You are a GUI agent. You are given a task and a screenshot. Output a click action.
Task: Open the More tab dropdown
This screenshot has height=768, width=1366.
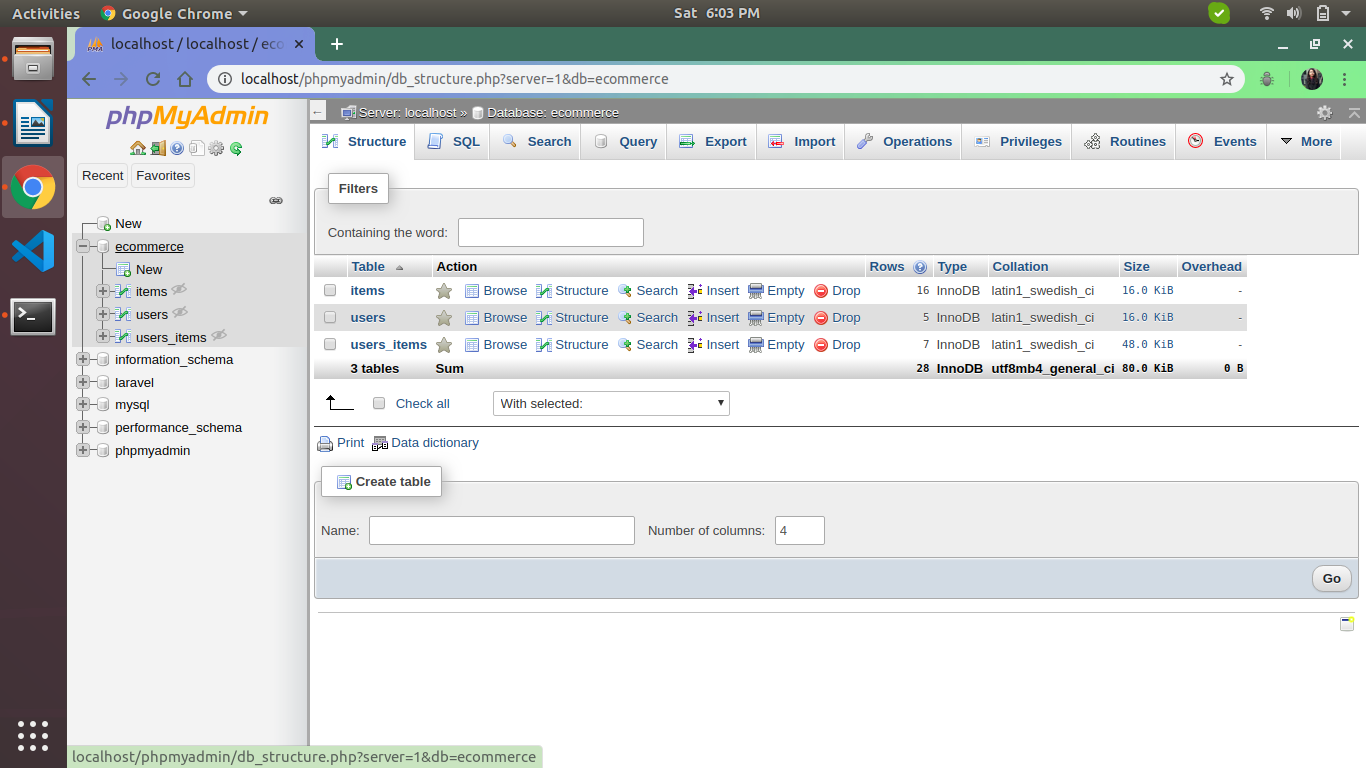point(1305,142)
